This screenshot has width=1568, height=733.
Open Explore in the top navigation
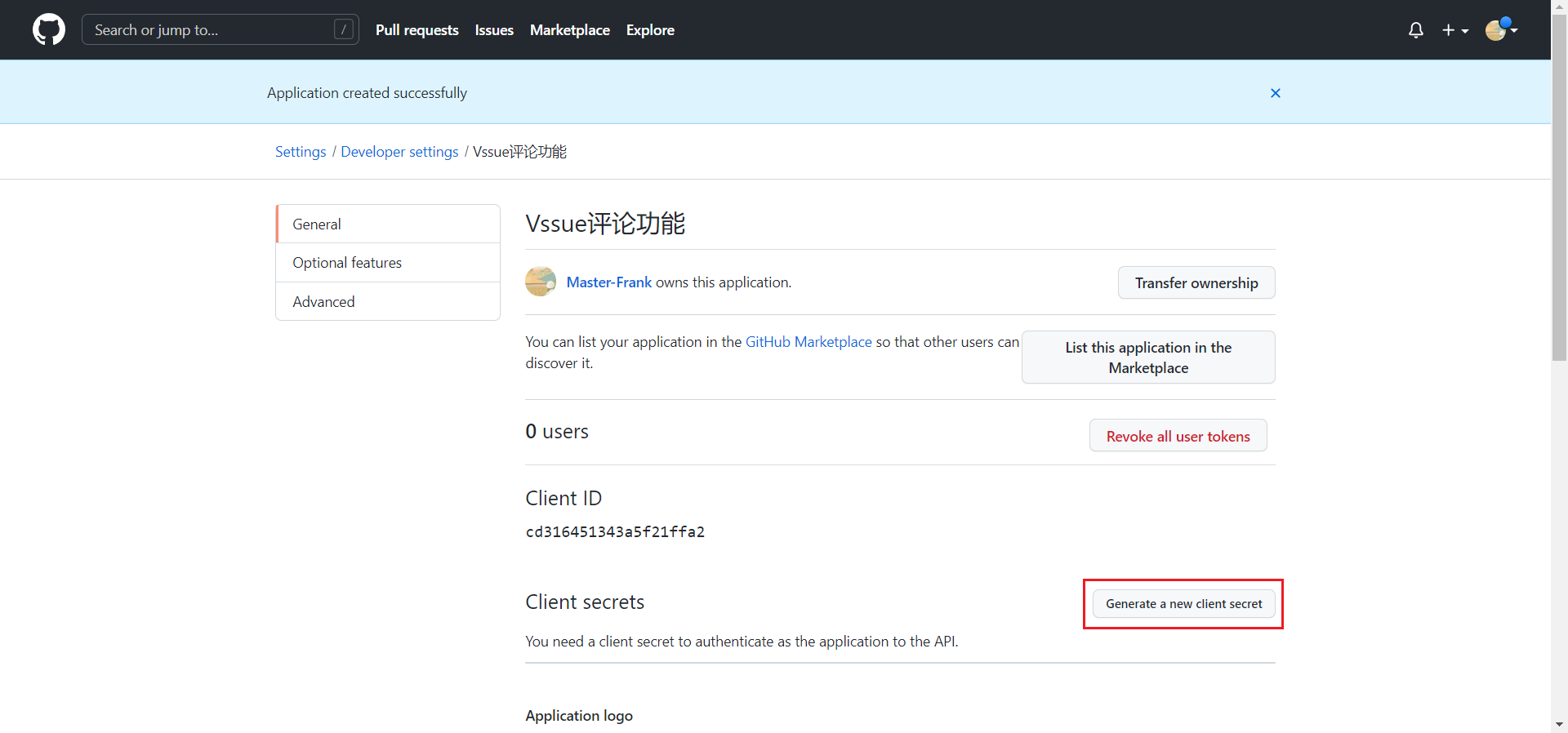pos(650,30)
